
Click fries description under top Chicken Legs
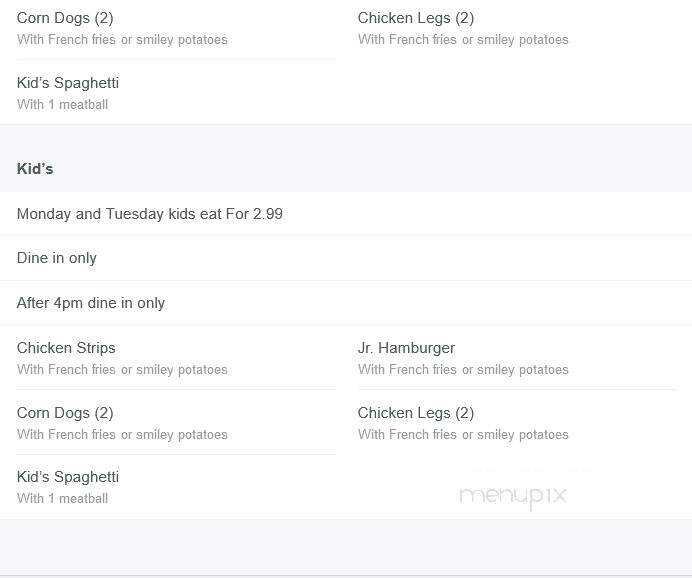[x=463, y=40]
